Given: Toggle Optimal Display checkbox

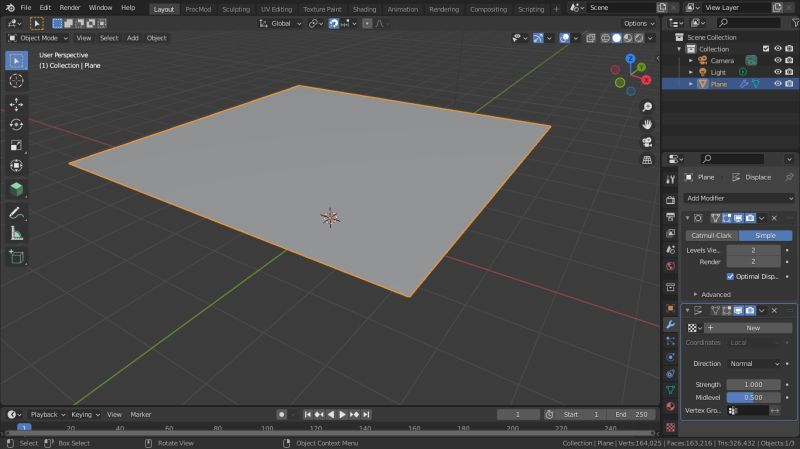Looking at the screenshot, I should click(x=730, y=277).
